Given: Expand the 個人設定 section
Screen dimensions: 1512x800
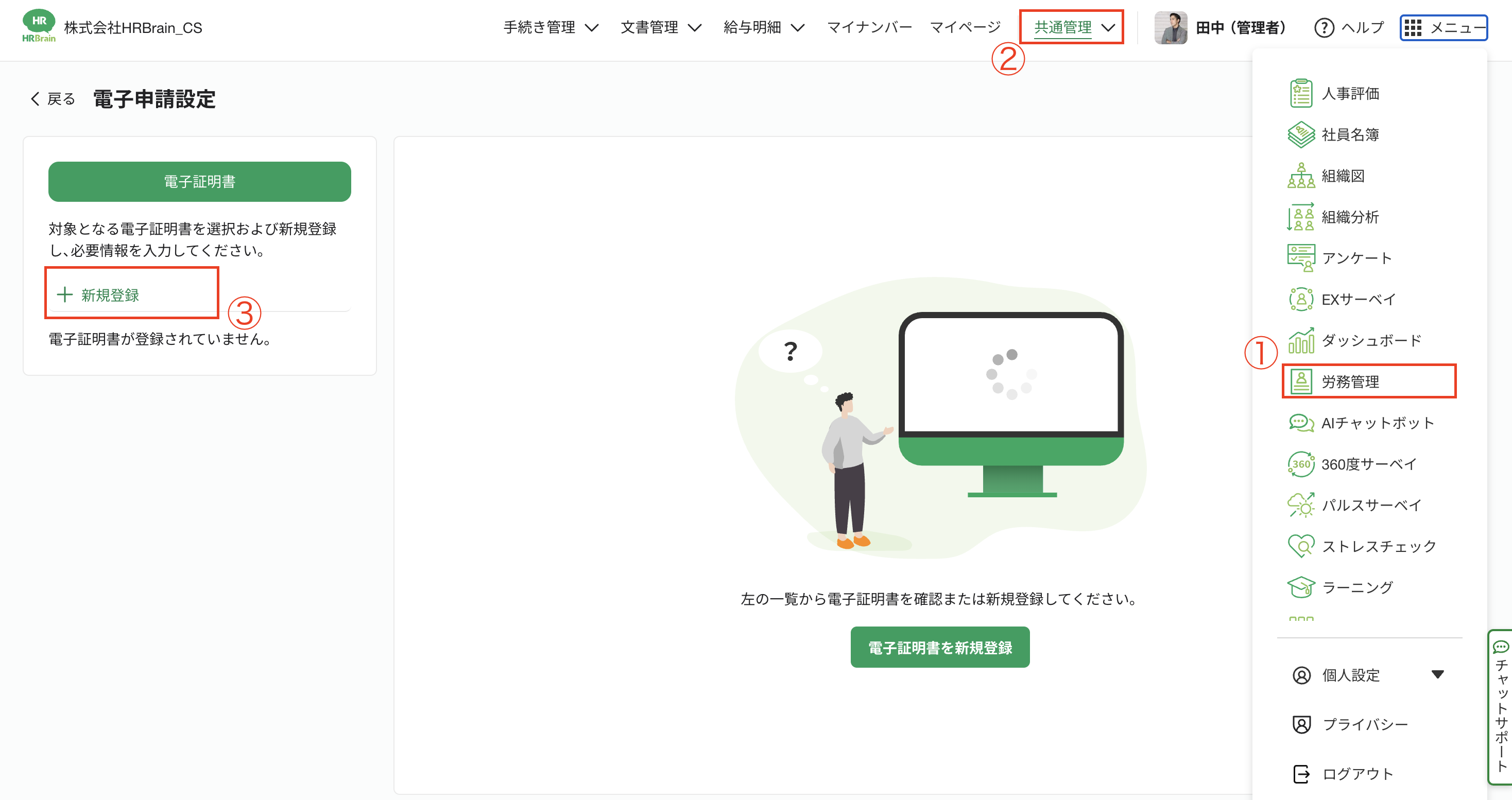Looking at the screenshot, I should [x=1351, y=675].
